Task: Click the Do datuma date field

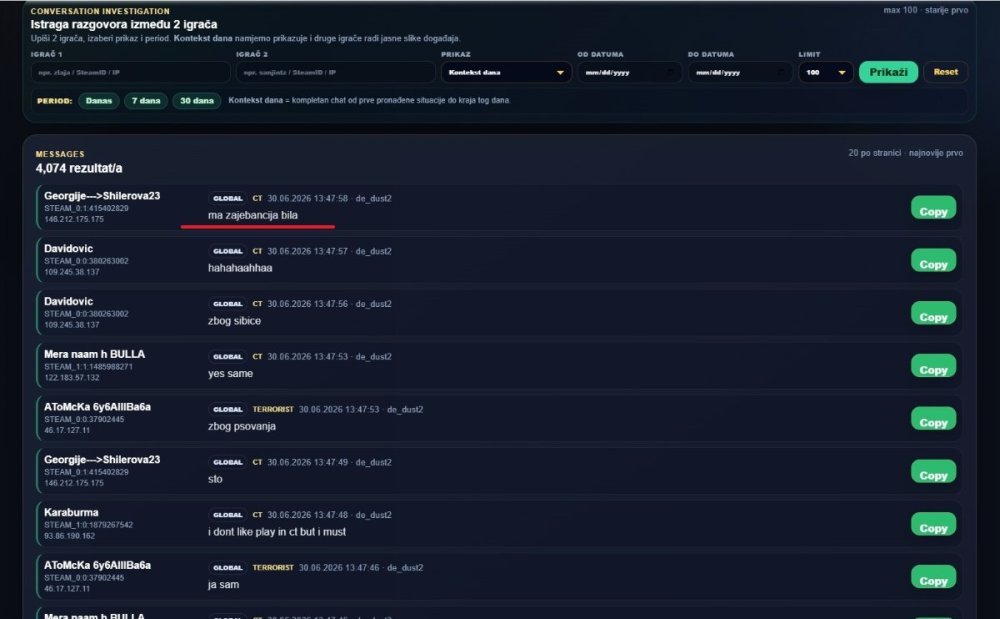Action: tap(740, 72)
